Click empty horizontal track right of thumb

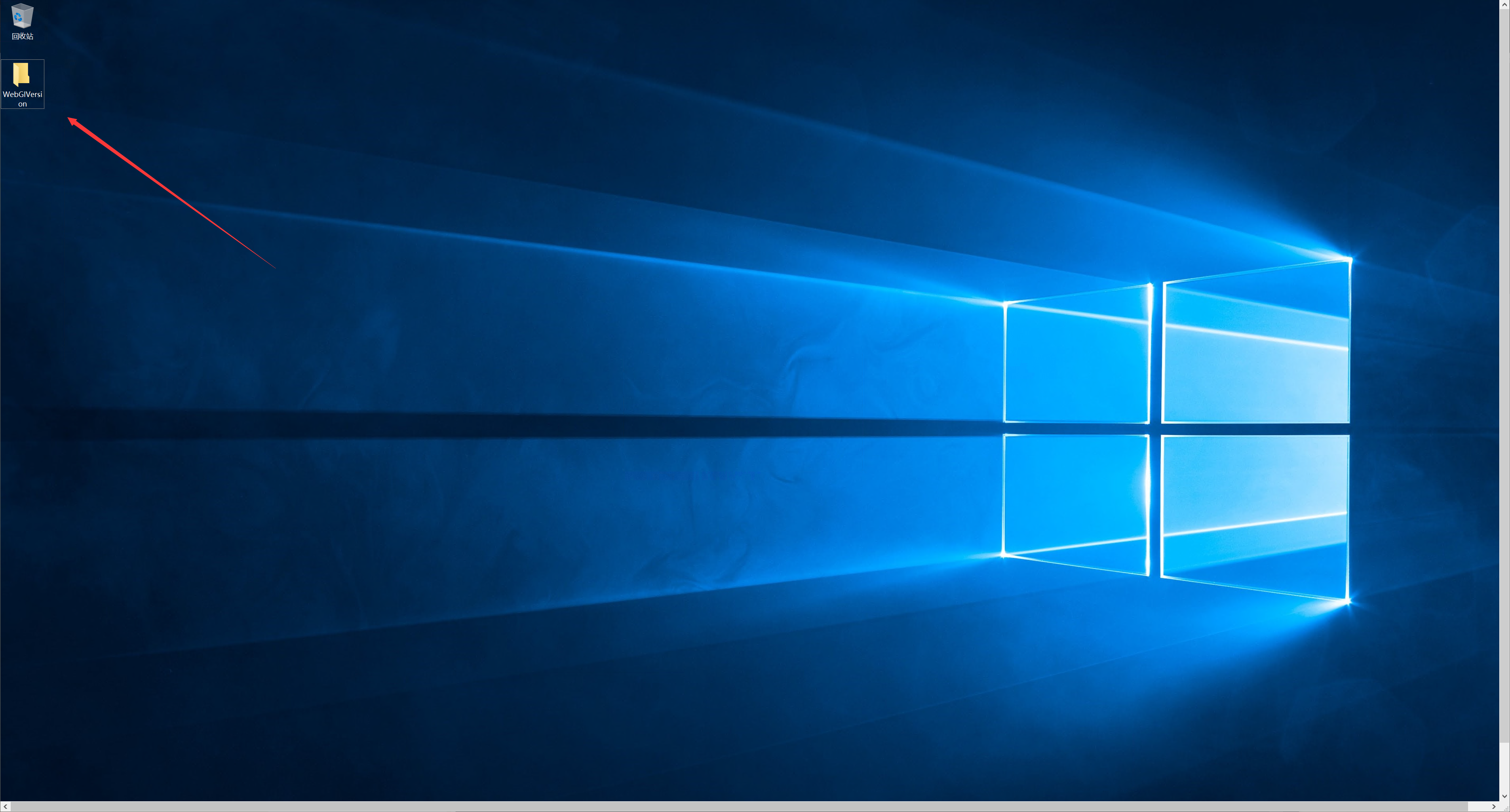(1478, 807)
